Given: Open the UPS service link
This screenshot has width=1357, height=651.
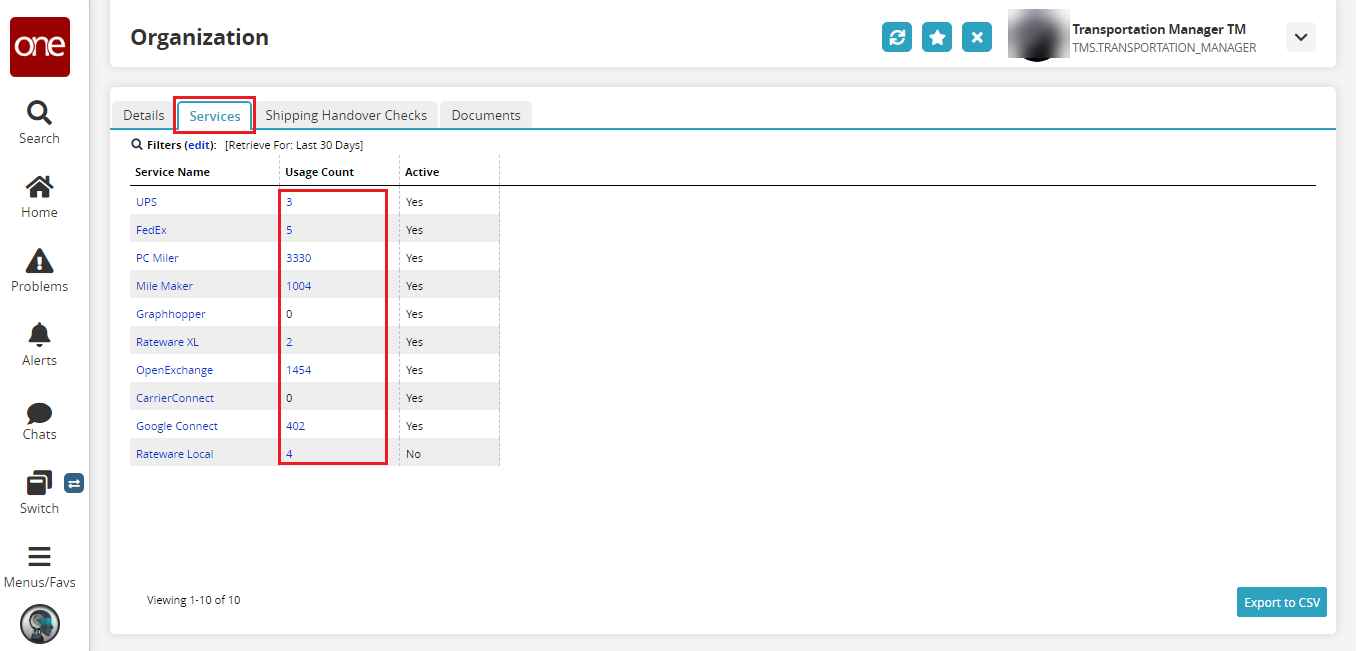Looking at the screenshot, I should (146, 202).
